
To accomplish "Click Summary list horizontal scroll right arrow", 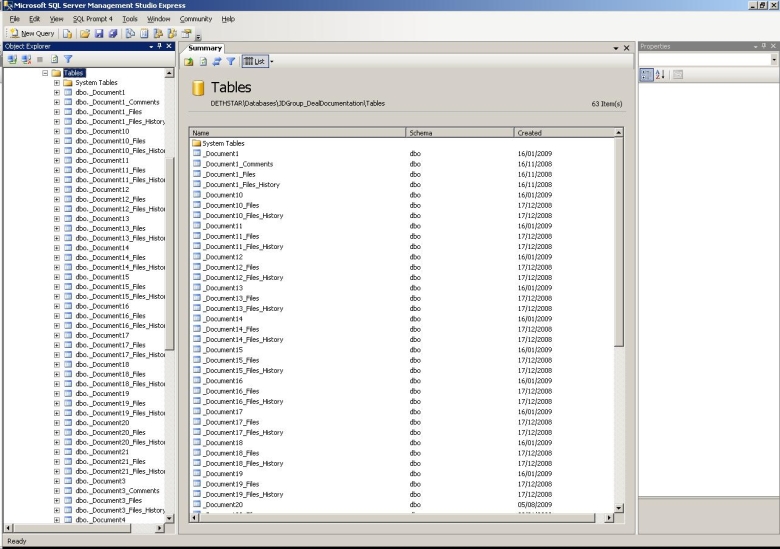I will [609, 518].
